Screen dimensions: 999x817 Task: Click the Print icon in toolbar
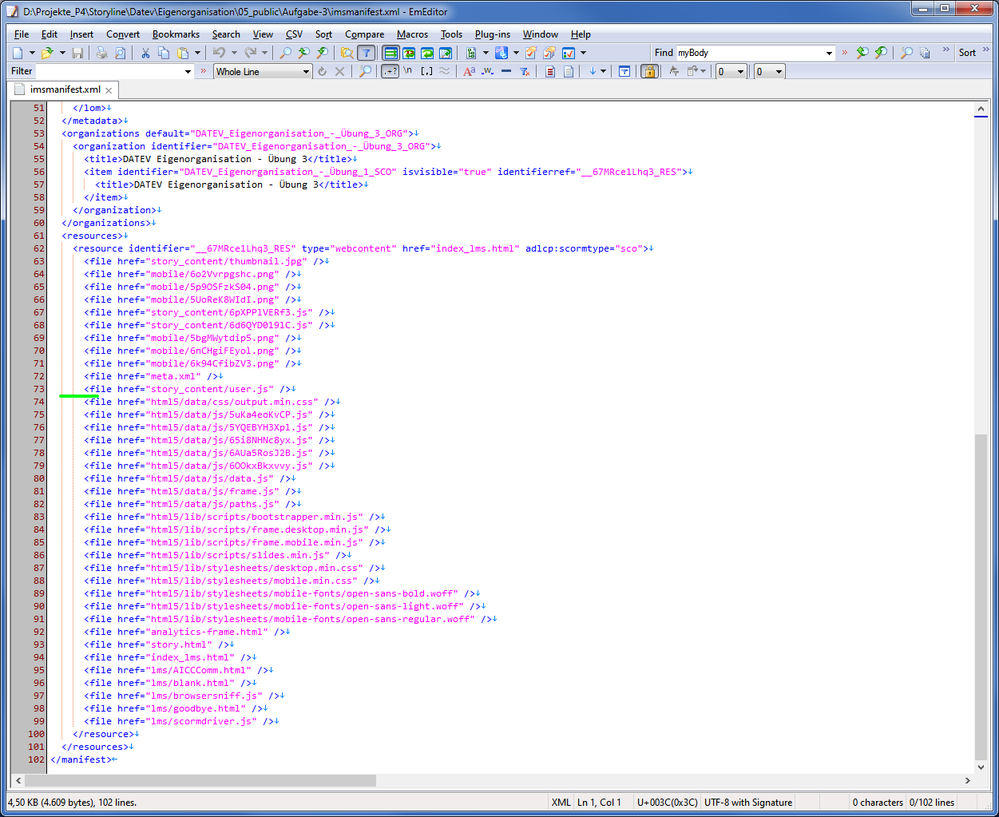click(102, 53)
